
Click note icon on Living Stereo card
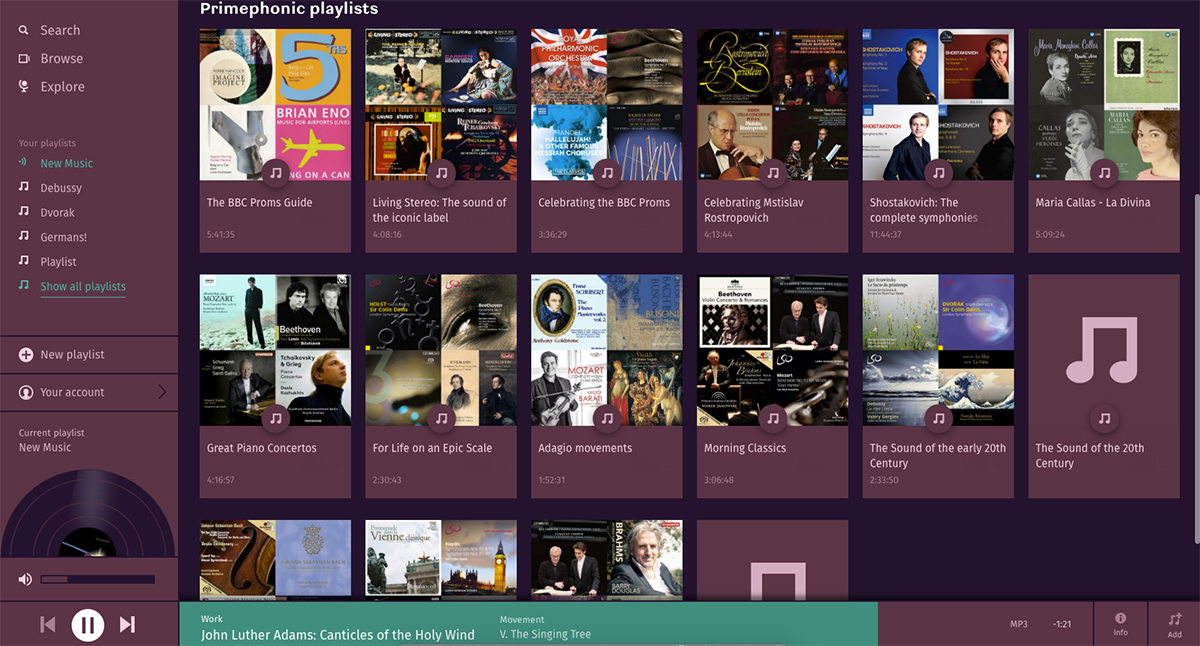point(442,172)
